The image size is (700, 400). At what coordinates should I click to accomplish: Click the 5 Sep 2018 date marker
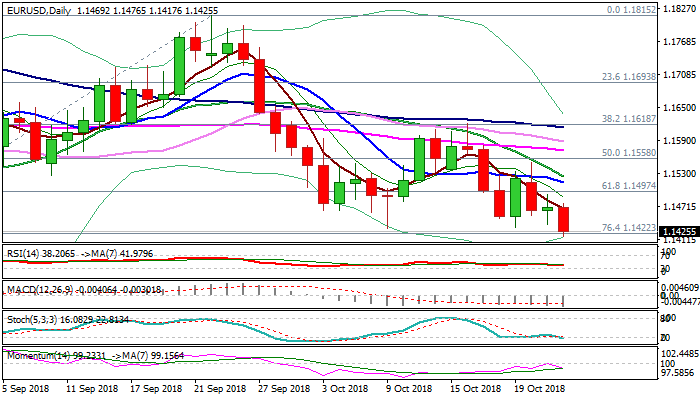pyautogui.click(x=28, y=388)
